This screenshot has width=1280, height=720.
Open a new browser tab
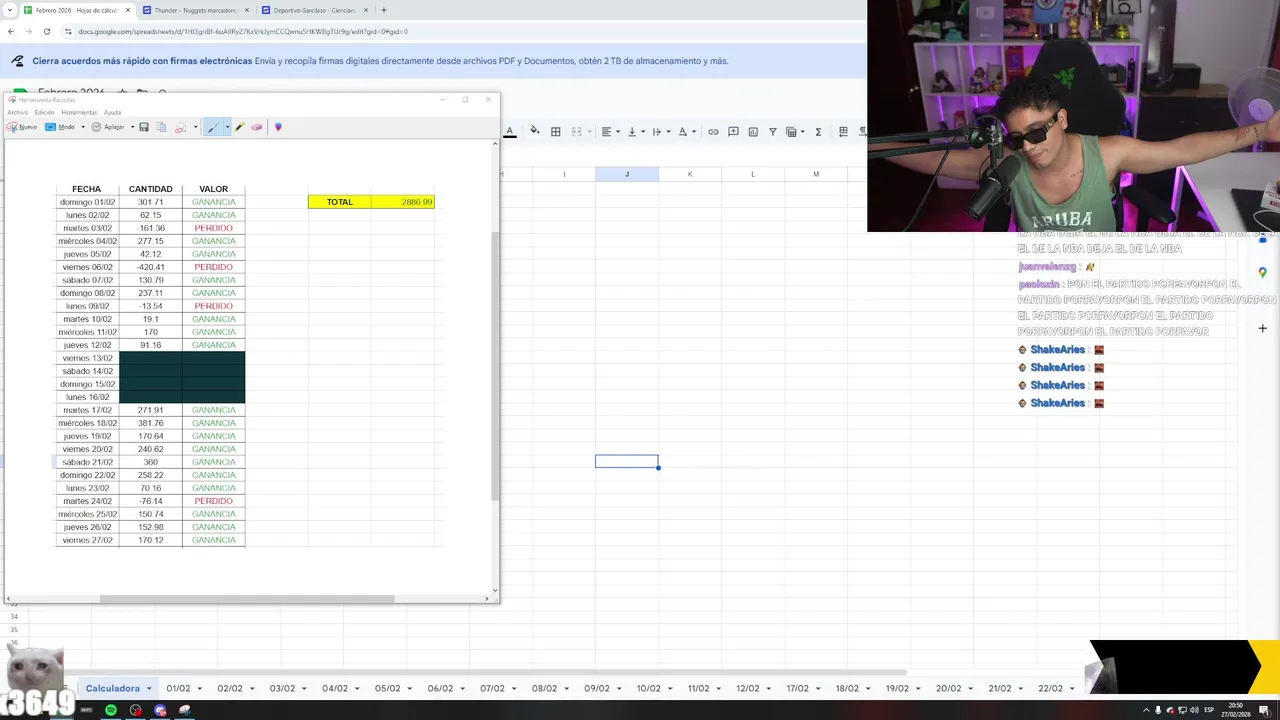point(384,10)
